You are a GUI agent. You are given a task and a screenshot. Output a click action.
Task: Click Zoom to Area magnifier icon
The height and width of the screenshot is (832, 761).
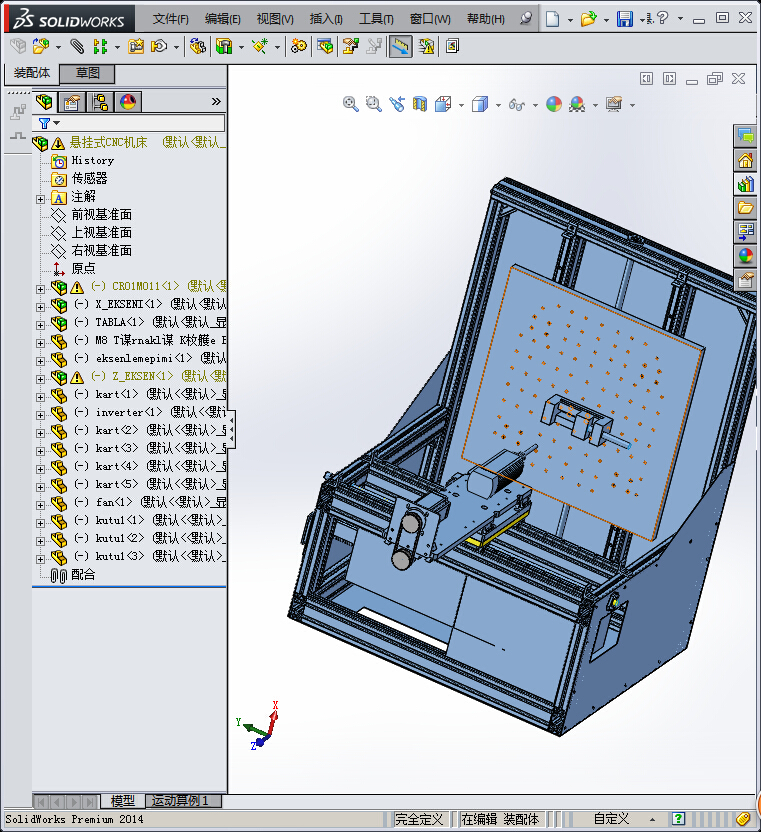pos(374,104)
